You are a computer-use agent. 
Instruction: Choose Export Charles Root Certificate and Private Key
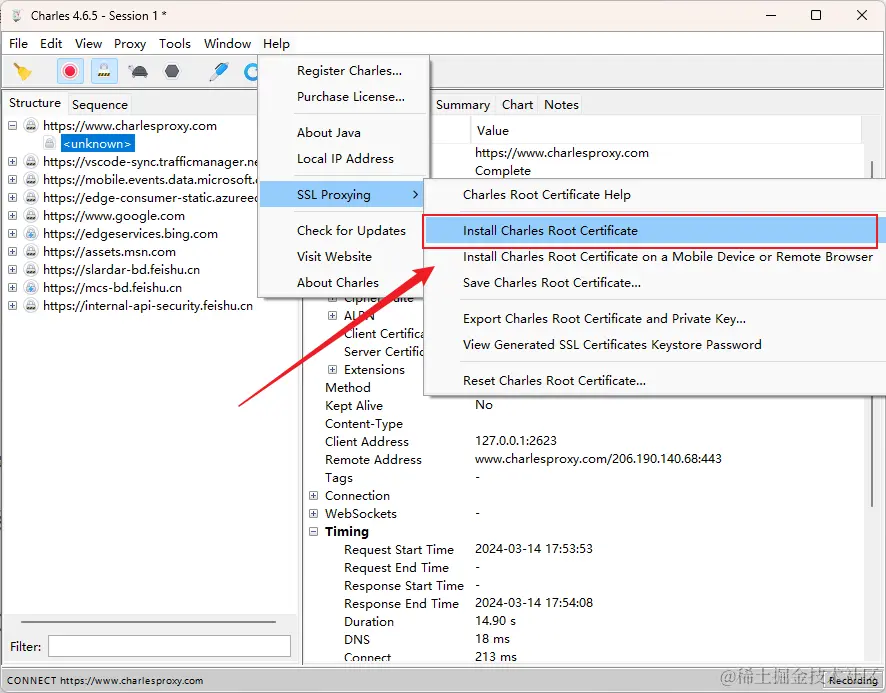654,319
